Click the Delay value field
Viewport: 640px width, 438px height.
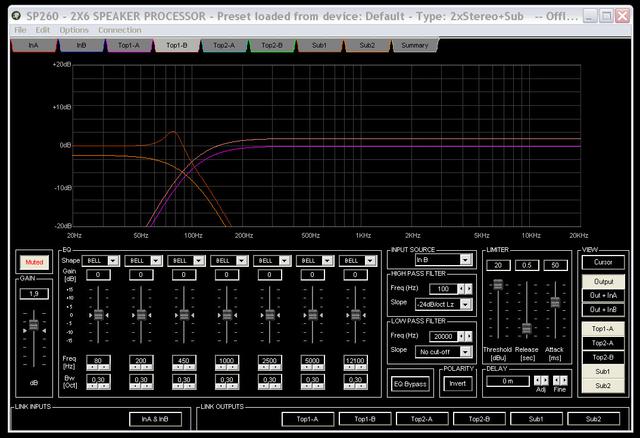click(x=508, y=381)
